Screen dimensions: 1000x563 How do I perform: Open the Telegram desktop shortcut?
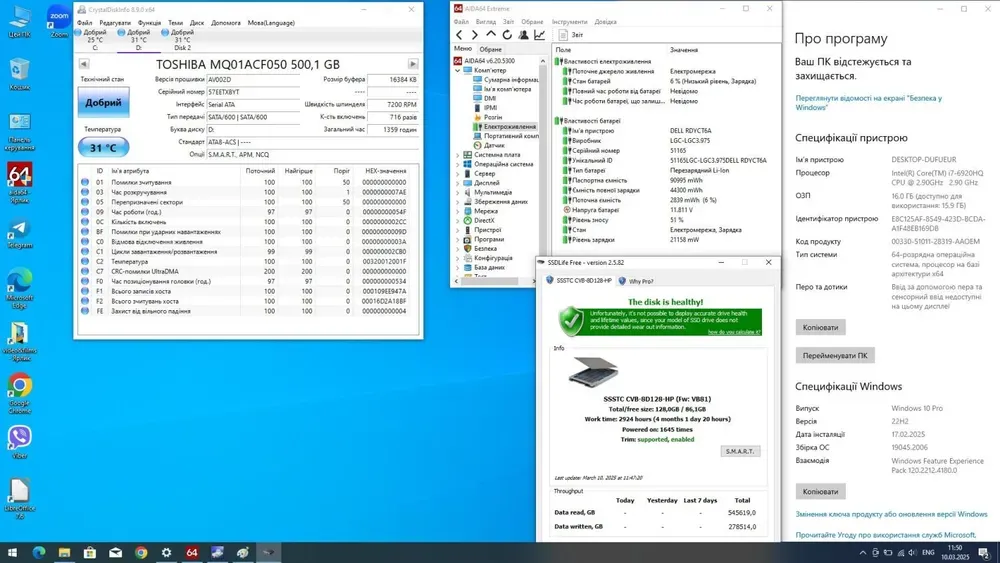tap(19, 231)
